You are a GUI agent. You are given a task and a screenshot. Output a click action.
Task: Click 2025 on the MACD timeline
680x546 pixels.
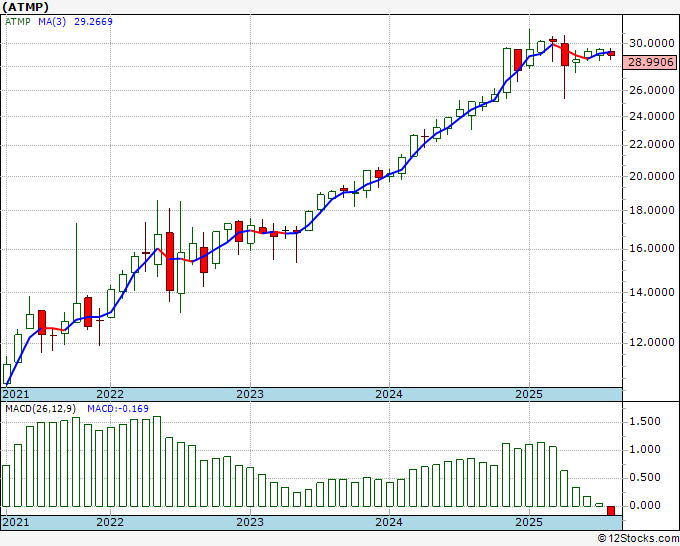tap(529, 522)
